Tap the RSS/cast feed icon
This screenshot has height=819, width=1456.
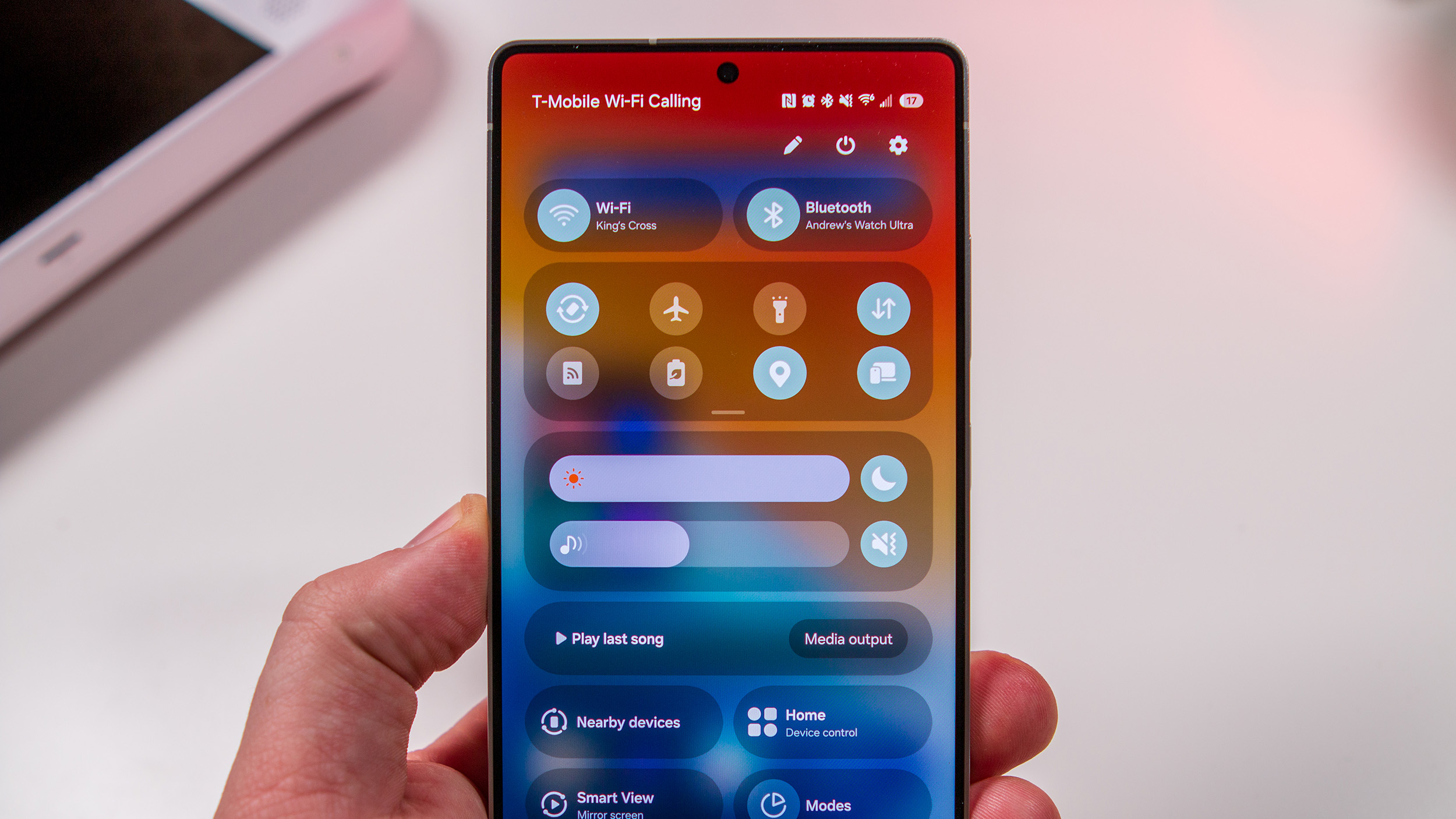(570, 372)
